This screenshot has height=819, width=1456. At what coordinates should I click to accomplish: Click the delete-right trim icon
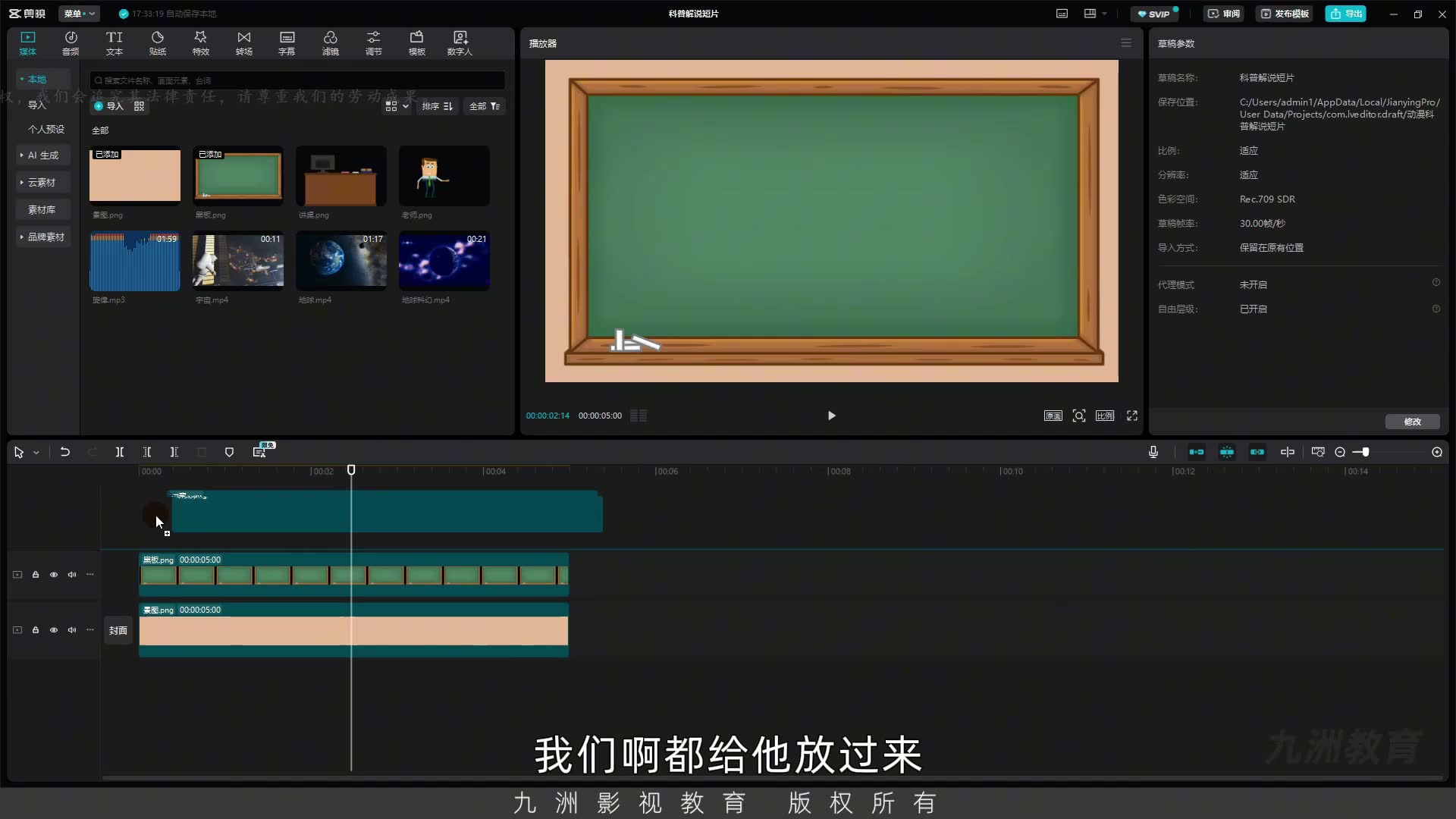point(174,452)
